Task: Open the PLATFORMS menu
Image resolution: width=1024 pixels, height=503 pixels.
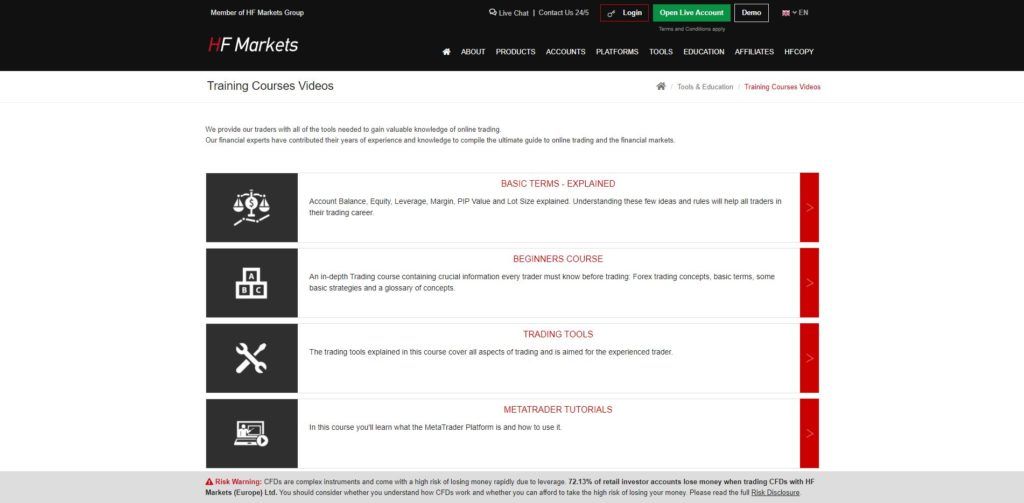Action: click(x=617, y=52)
